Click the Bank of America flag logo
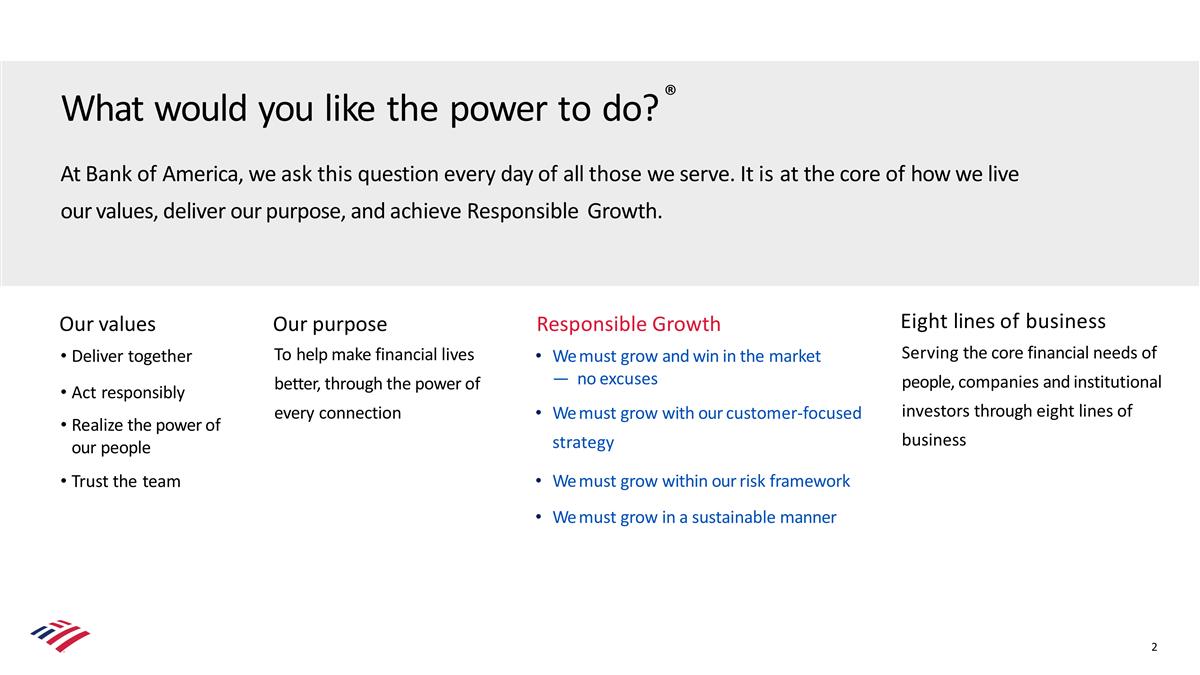 pos(60,636)
